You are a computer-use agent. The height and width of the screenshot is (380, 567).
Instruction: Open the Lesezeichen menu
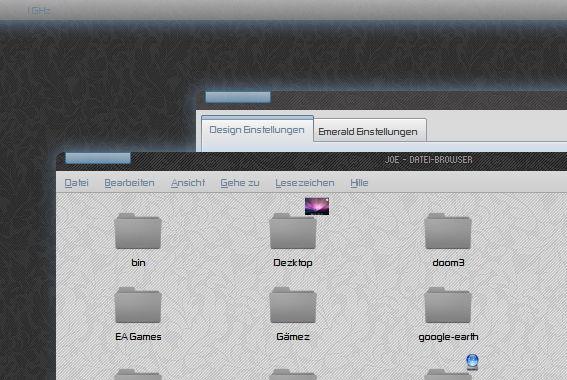tap(305, 183)
